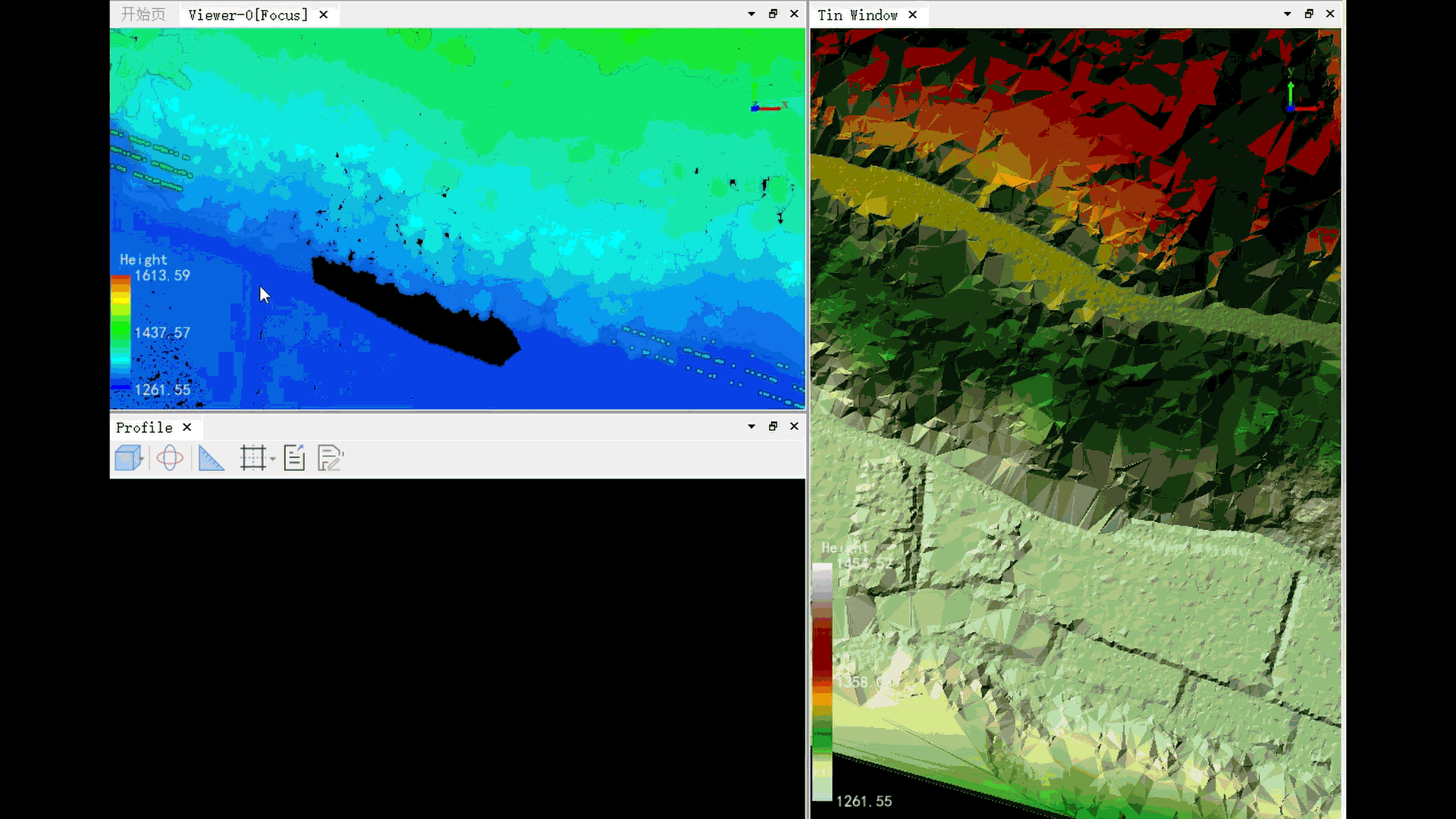Open the Viewer-0 panel dropdown arrow

pyautogui.click(x=752, y=14)
